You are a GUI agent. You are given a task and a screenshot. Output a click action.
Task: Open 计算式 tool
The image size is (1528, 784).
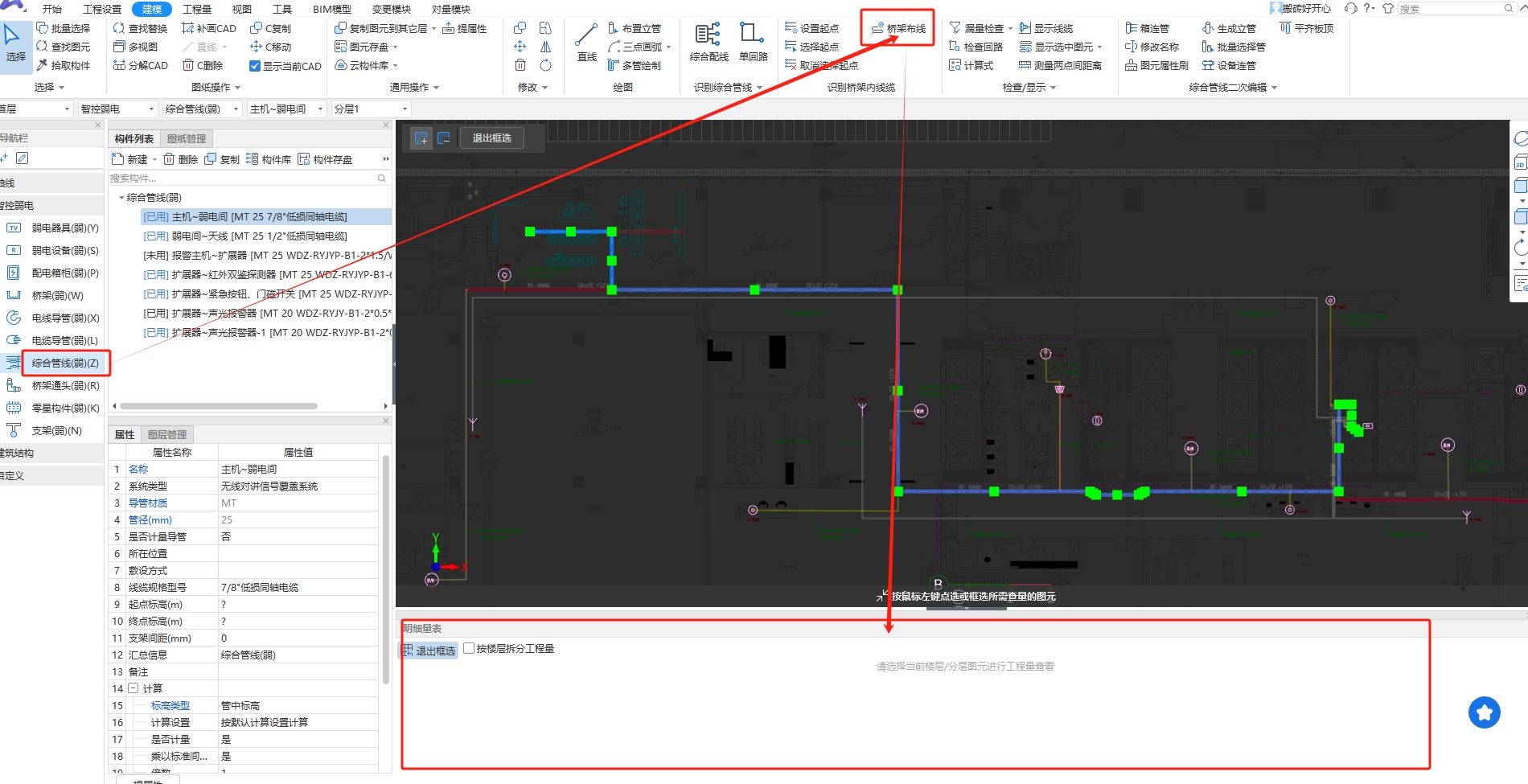(x=971, y=65)
